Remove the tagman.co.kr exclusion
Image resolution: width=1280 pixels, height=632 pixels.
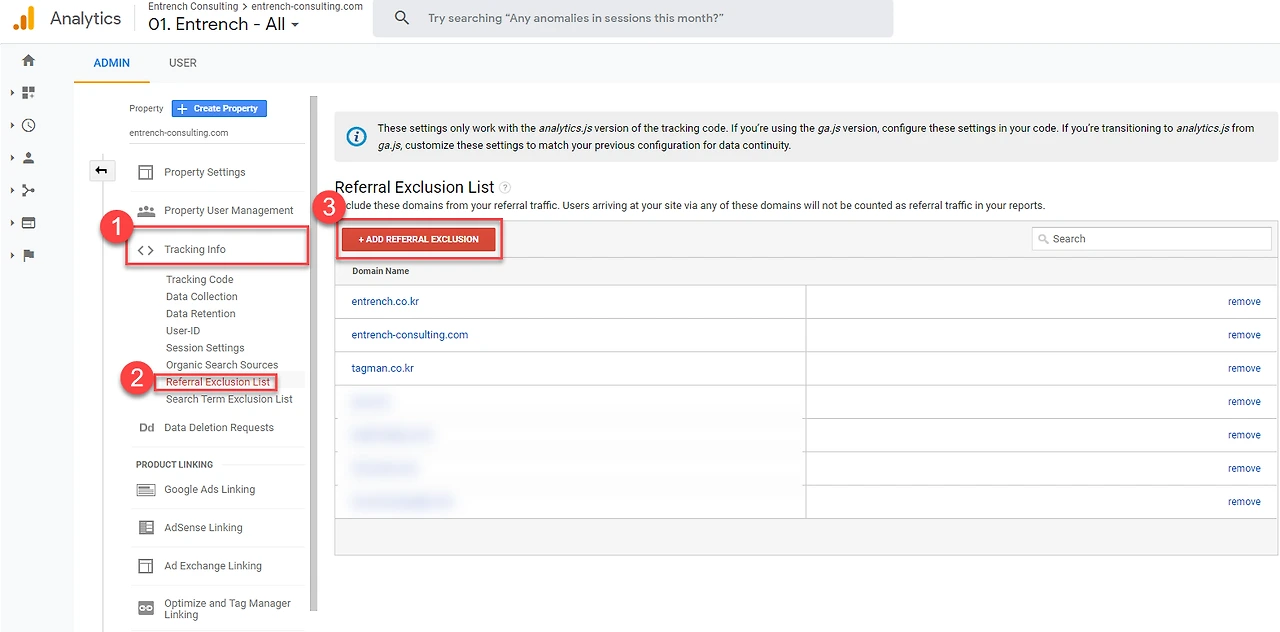1244,368
